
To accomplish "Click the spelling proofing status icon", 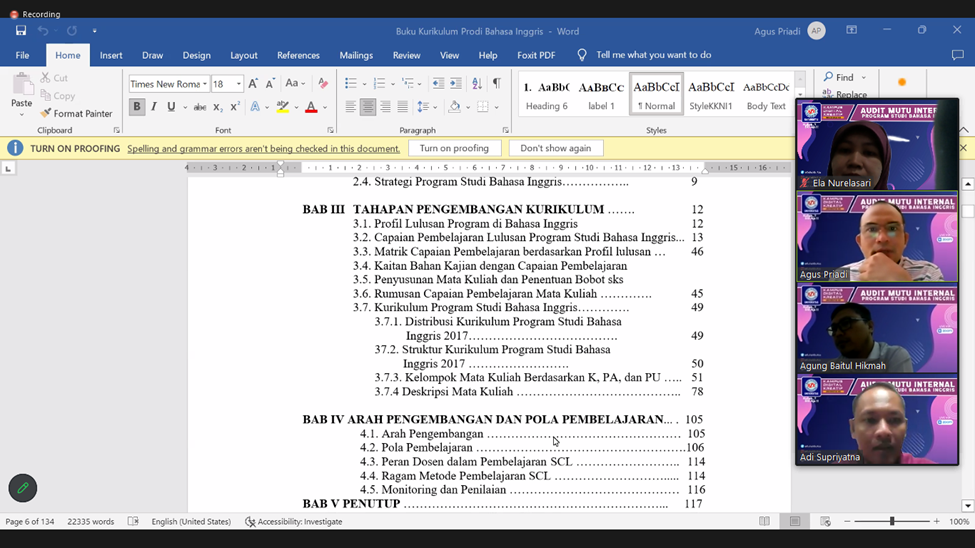I will [x=133, y=521].
